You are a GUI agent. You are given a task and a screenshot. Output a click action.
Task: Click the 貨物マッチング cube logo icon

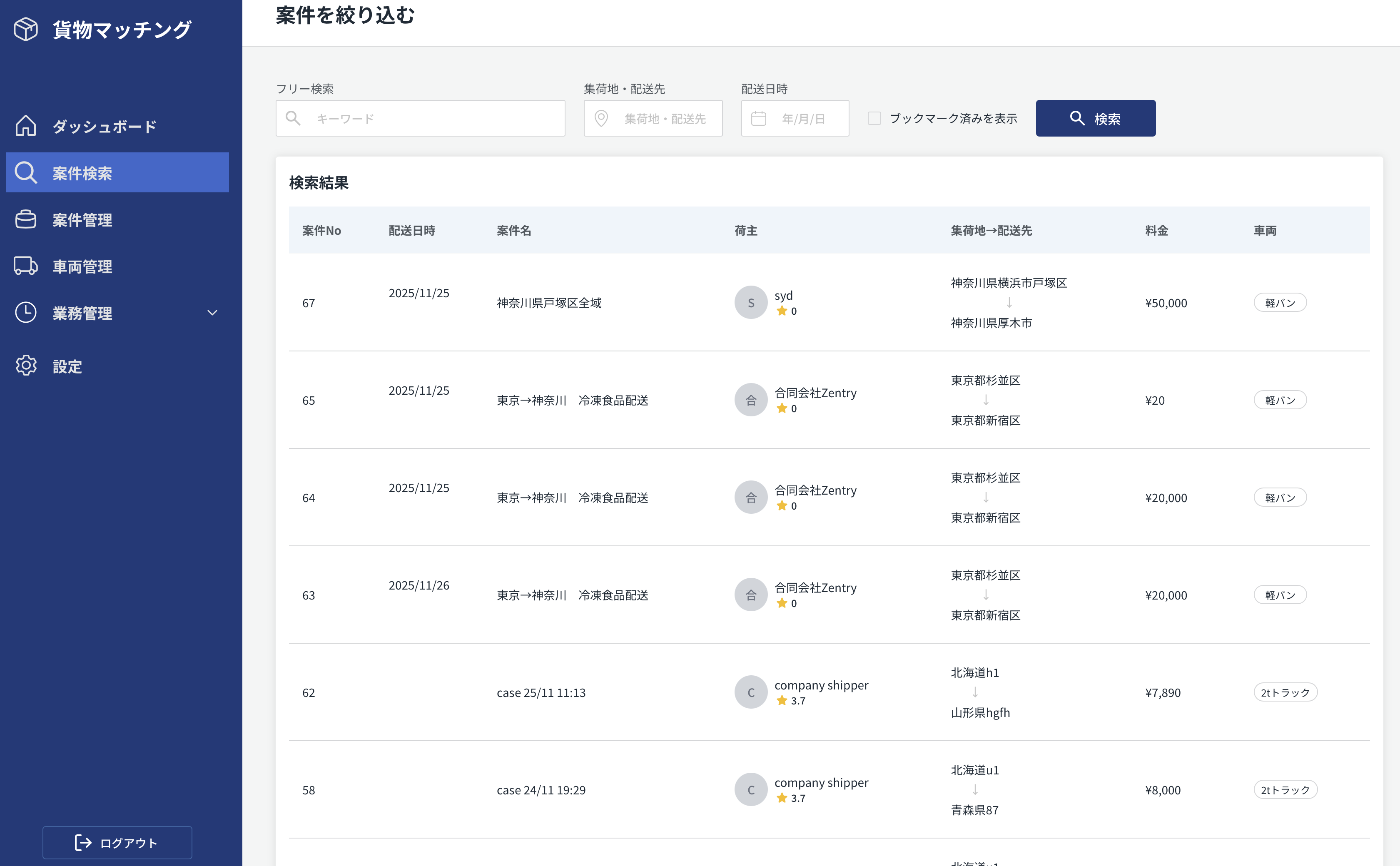pyautogui.click(x=26, y=29)
